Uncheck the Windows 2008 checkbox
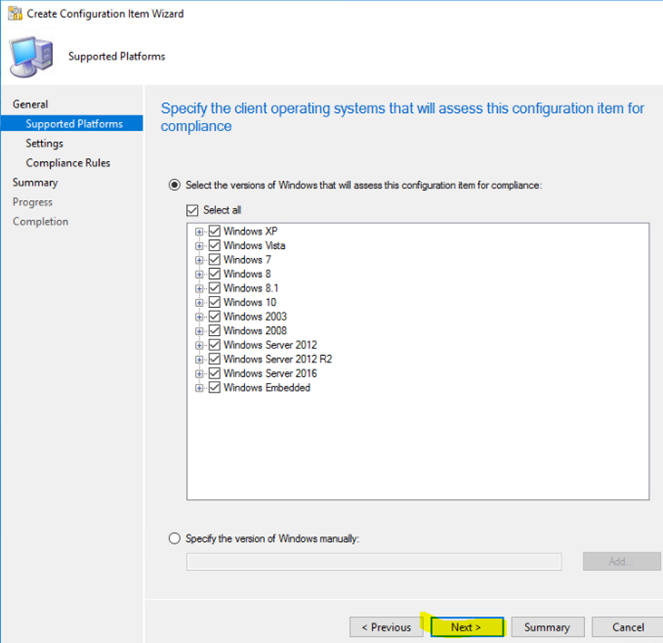The height and width of the screenshot is (643, 663). (215, 331)
